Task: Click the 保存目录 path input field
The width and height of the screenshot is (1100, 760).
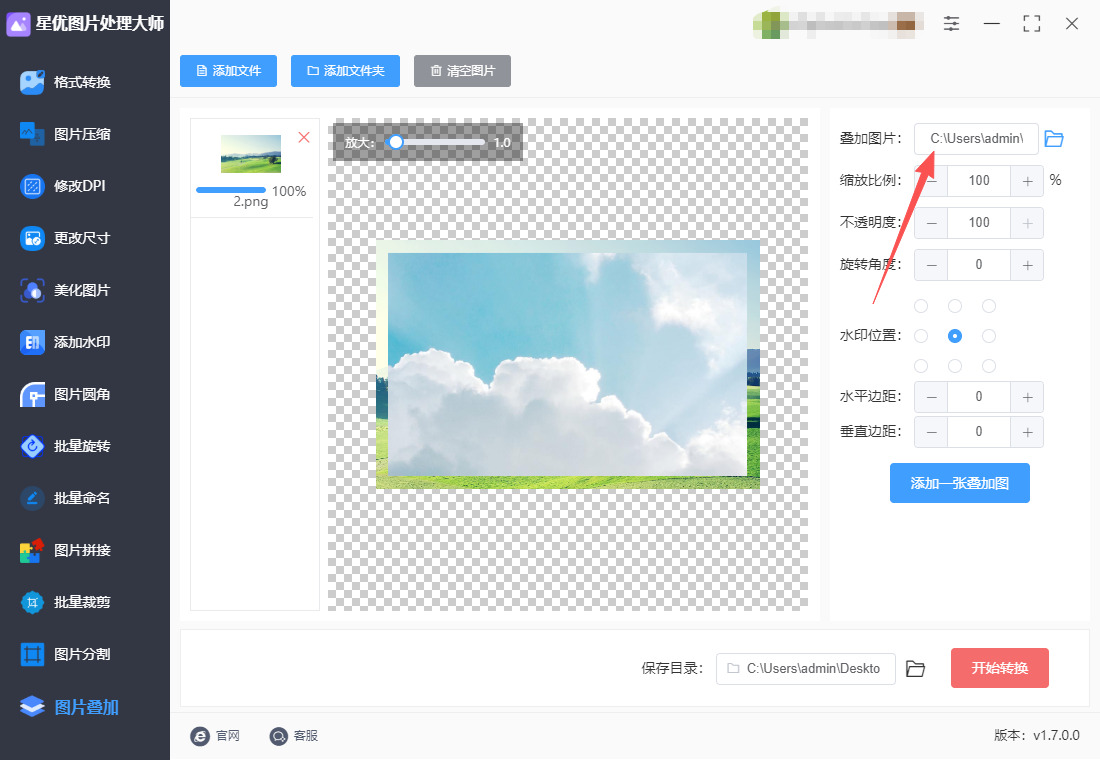Action: point(805,669)
